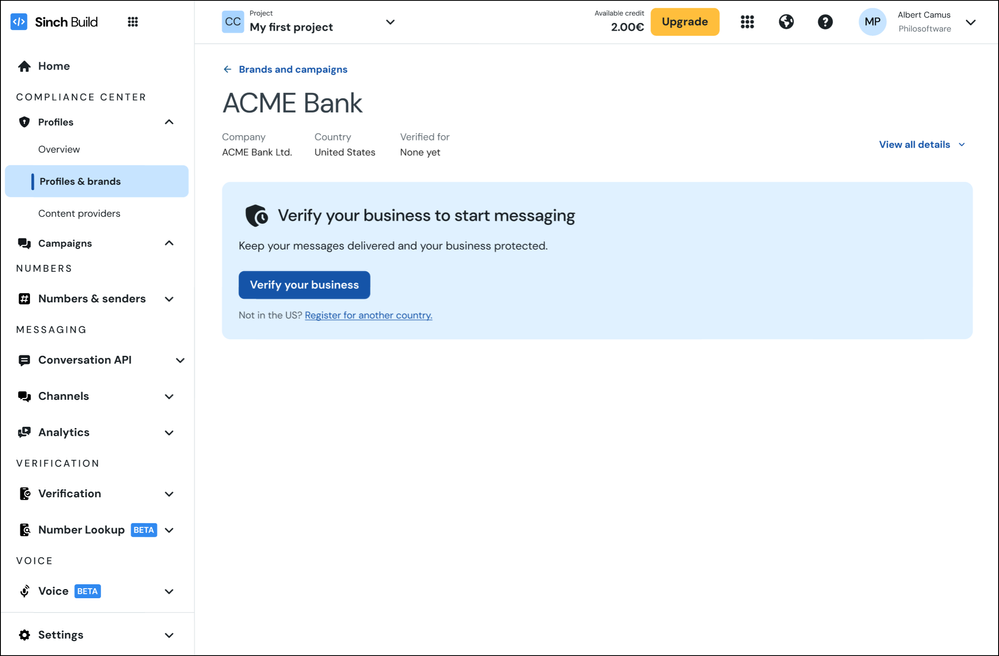Click the MP user avatar
This screenshot has width=999, height=656.
pyautogui.click(x=872, y=22)
